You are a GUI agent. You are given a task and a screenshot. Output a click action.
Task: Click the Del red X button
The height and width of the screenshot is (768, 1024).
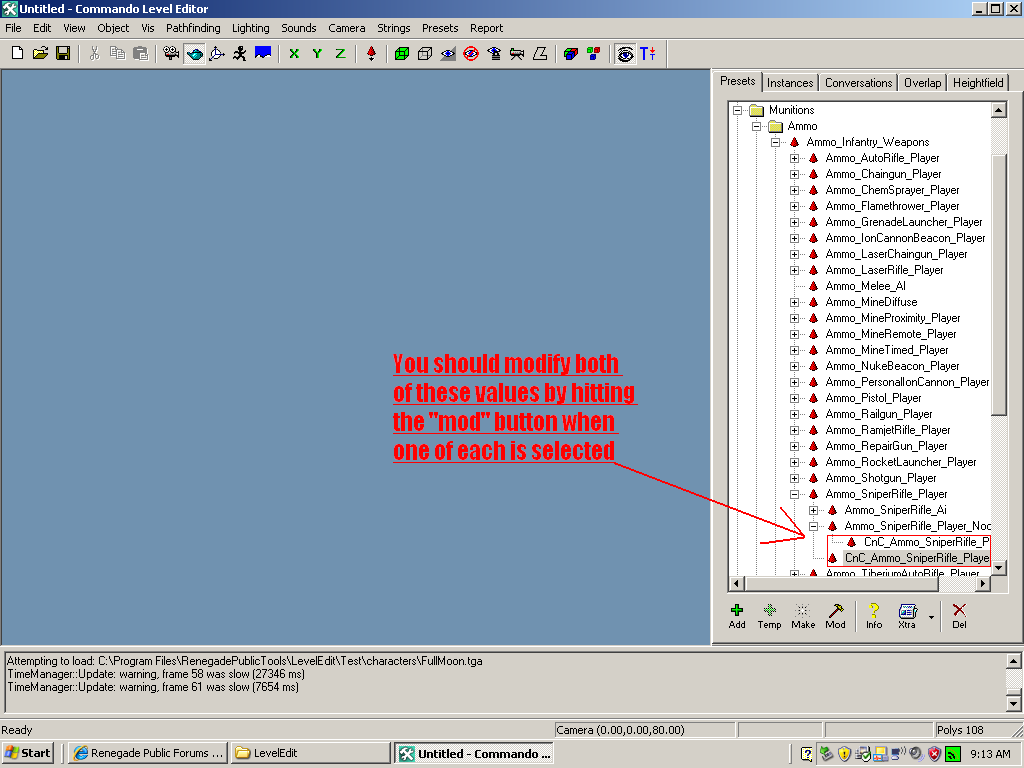[x=959, y=615]
